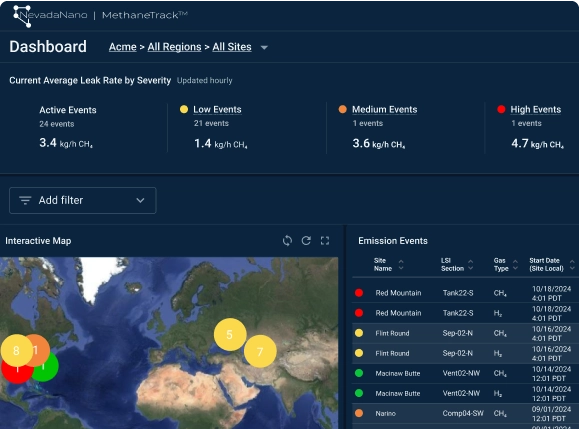The image size is (579, 429).
Task: Select the yellow map cluster labeled 5
Action: 230,334
